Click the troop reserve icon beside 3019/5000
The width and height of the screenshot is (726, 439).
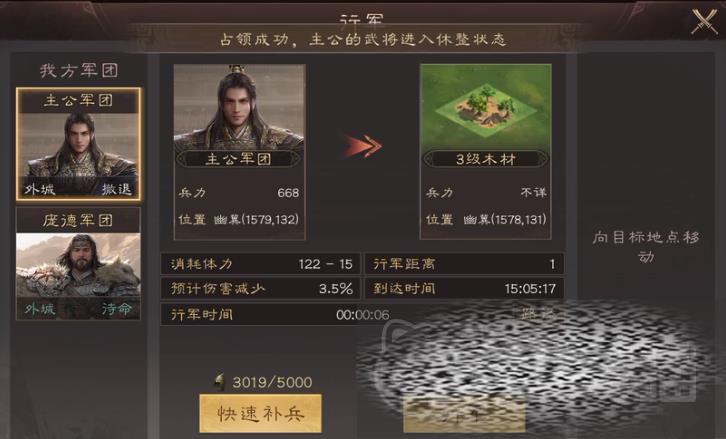pos(220,382)
